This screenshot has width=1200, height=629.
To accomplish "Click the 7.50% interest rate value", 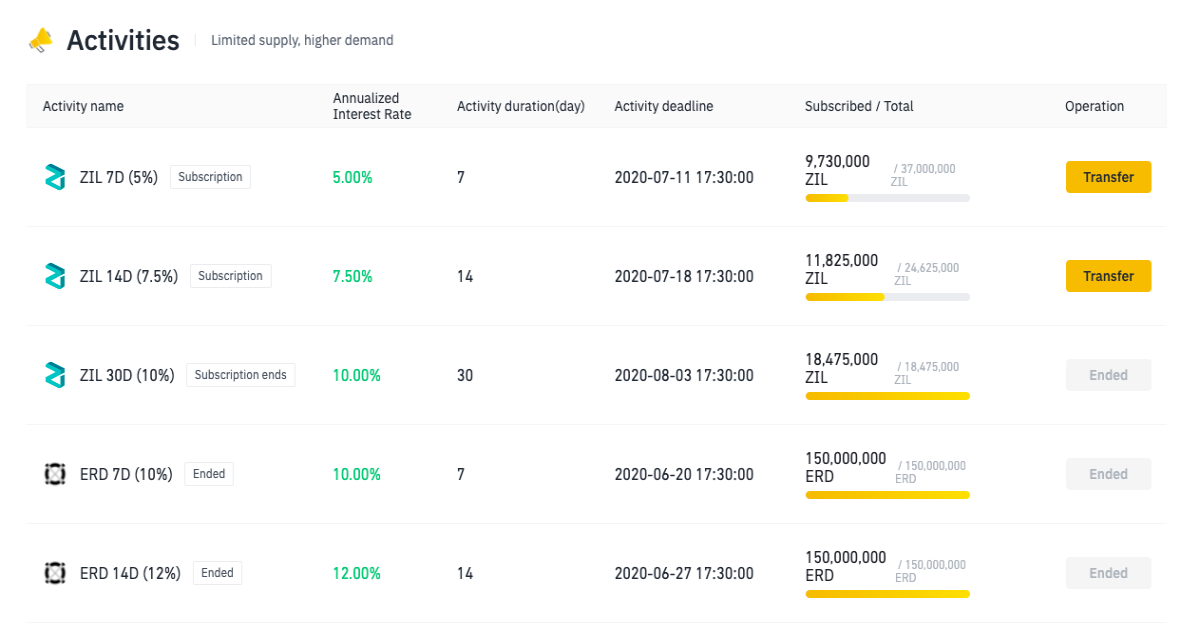I will [353, 276].
